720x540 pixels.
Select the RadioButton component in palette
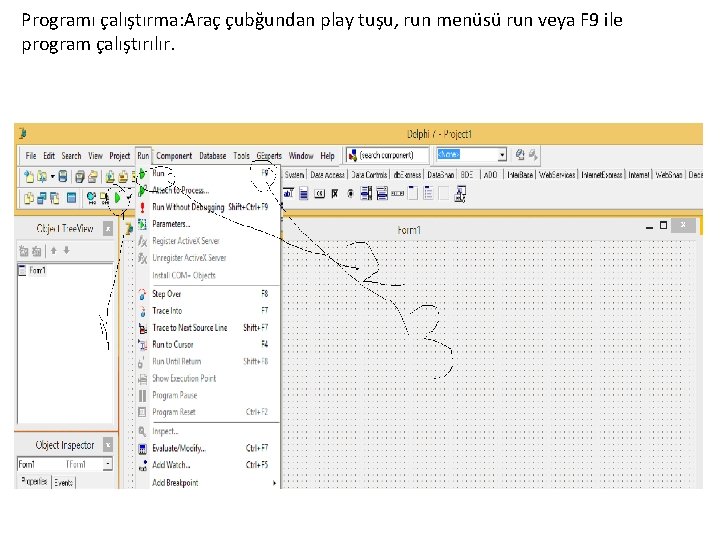click(x=350, y=193)
